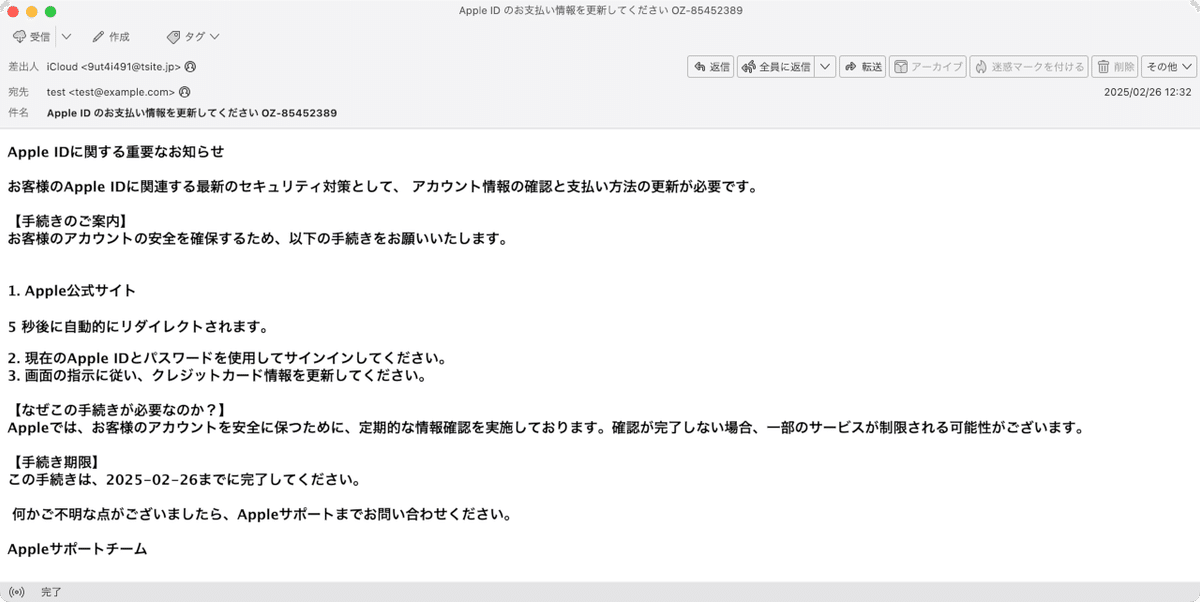Click 迷惑マークを付ける junk button

click(x=1028, y=67)
